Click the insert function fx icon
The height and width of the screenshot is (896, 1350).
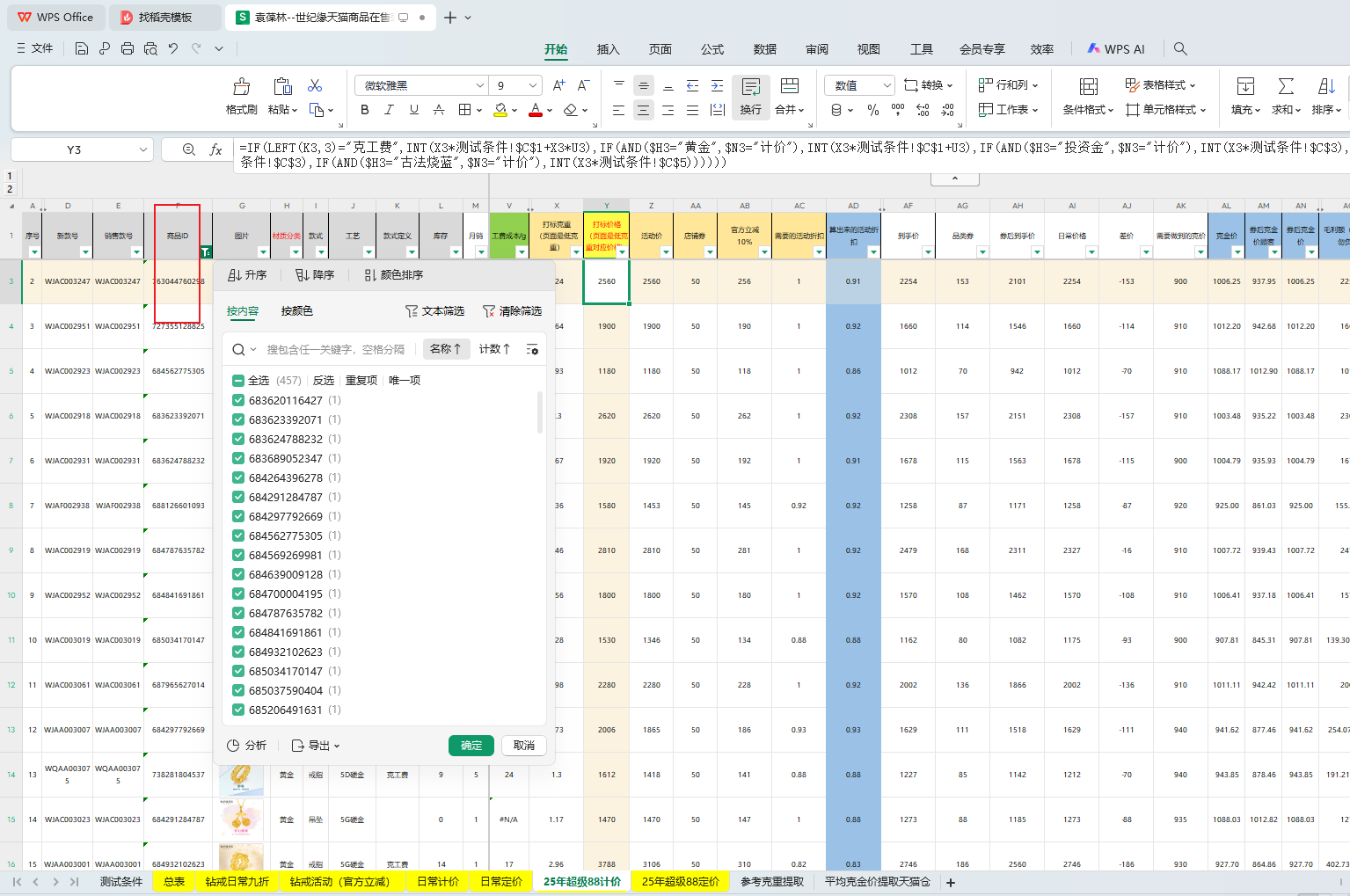[215, 149]
